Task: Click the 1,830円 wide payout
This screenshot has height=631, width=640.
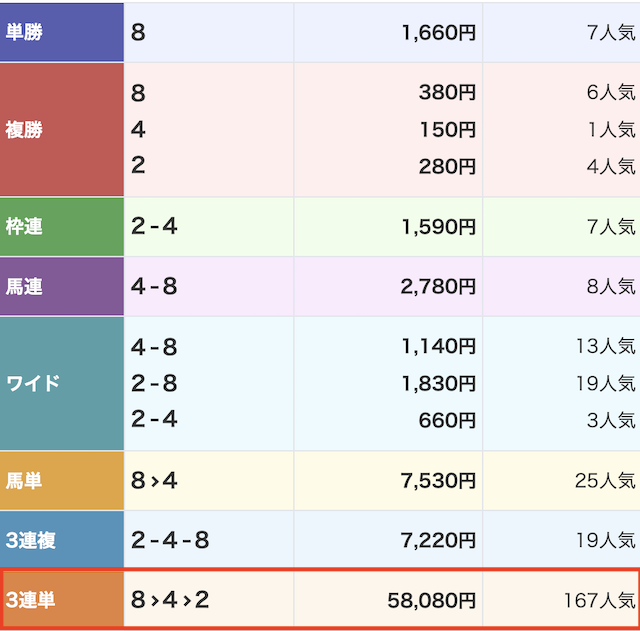Action: [x=439, y=383]
